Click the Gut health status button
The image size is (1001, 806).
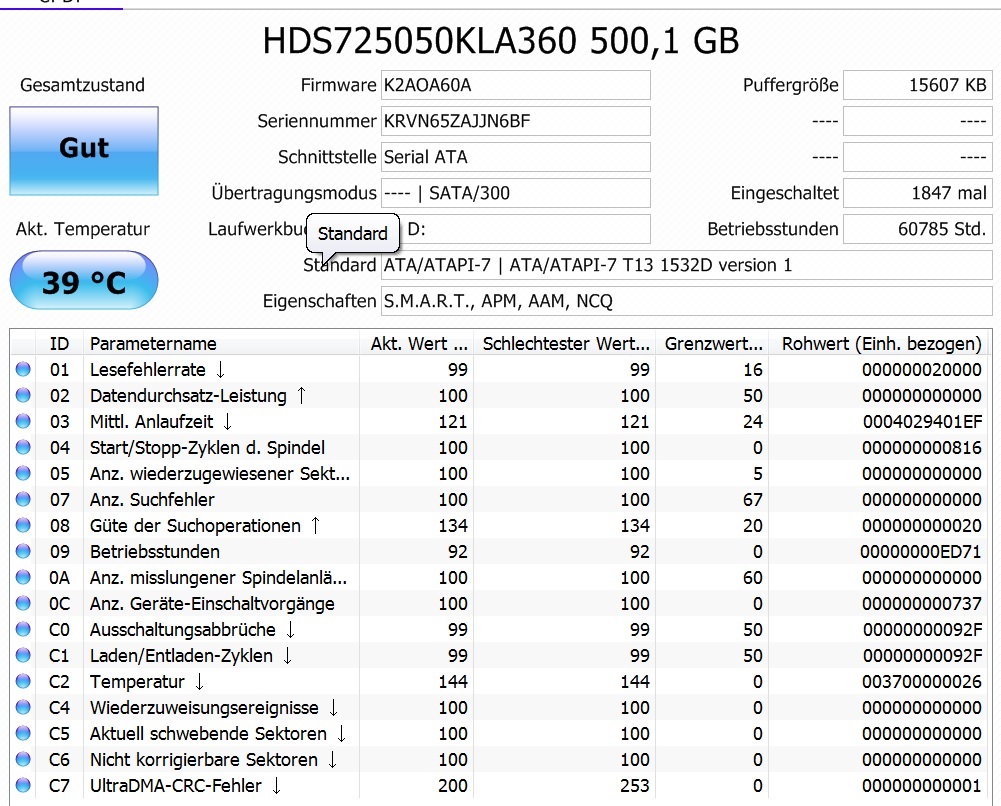pos(84,151)
